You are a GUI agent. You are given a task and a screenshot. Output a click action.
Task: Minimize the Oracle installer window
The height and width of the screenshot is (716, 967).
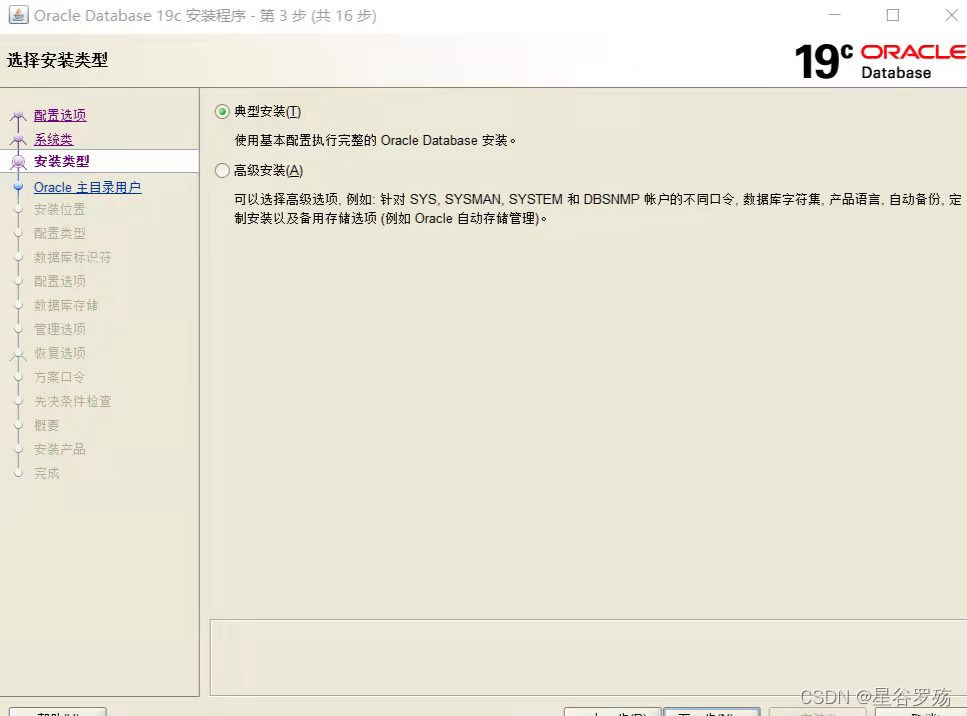point(835,15)
